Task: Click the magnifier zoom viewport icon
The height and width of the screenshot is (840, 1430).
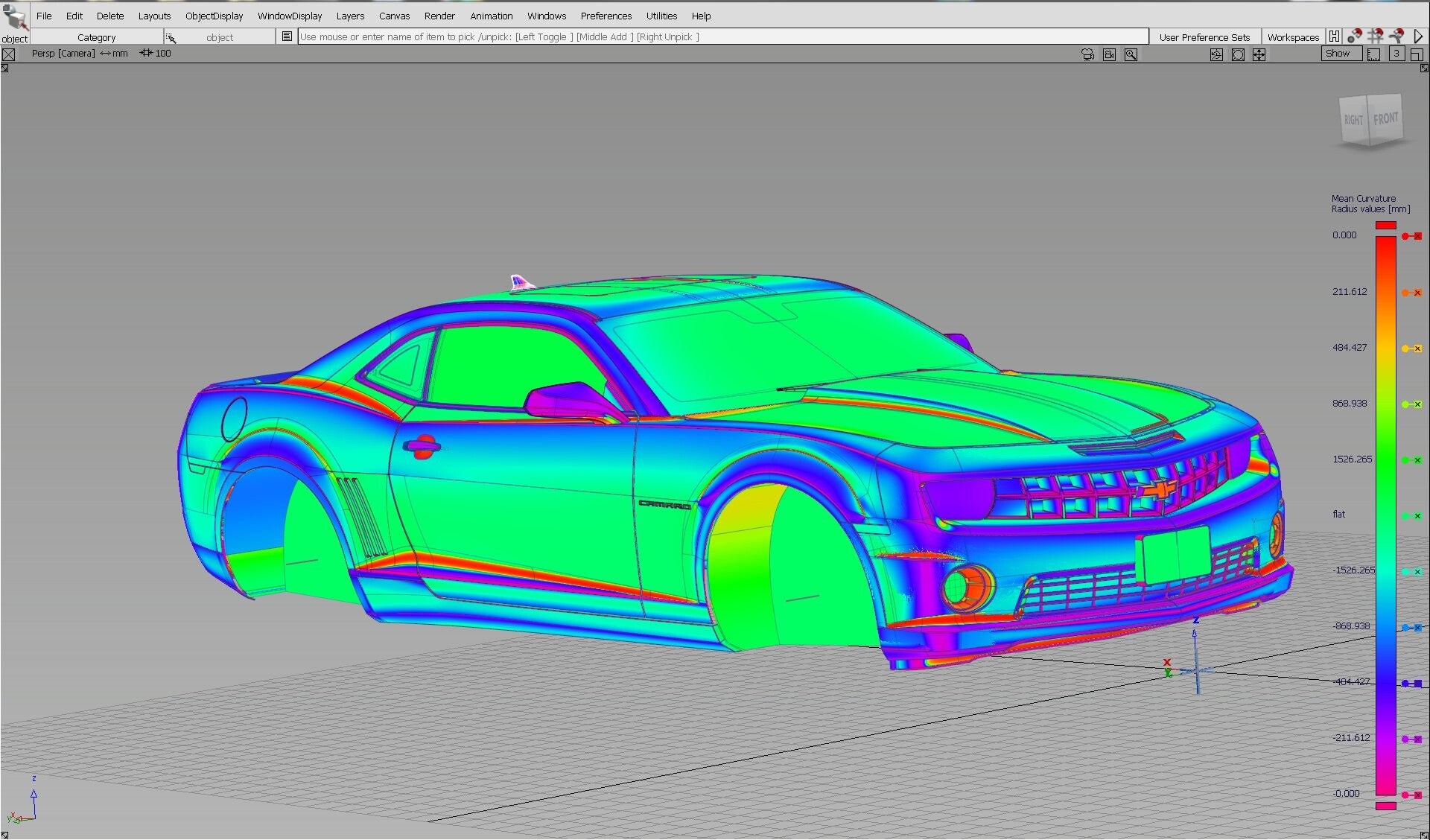Action: (1131, 54)
